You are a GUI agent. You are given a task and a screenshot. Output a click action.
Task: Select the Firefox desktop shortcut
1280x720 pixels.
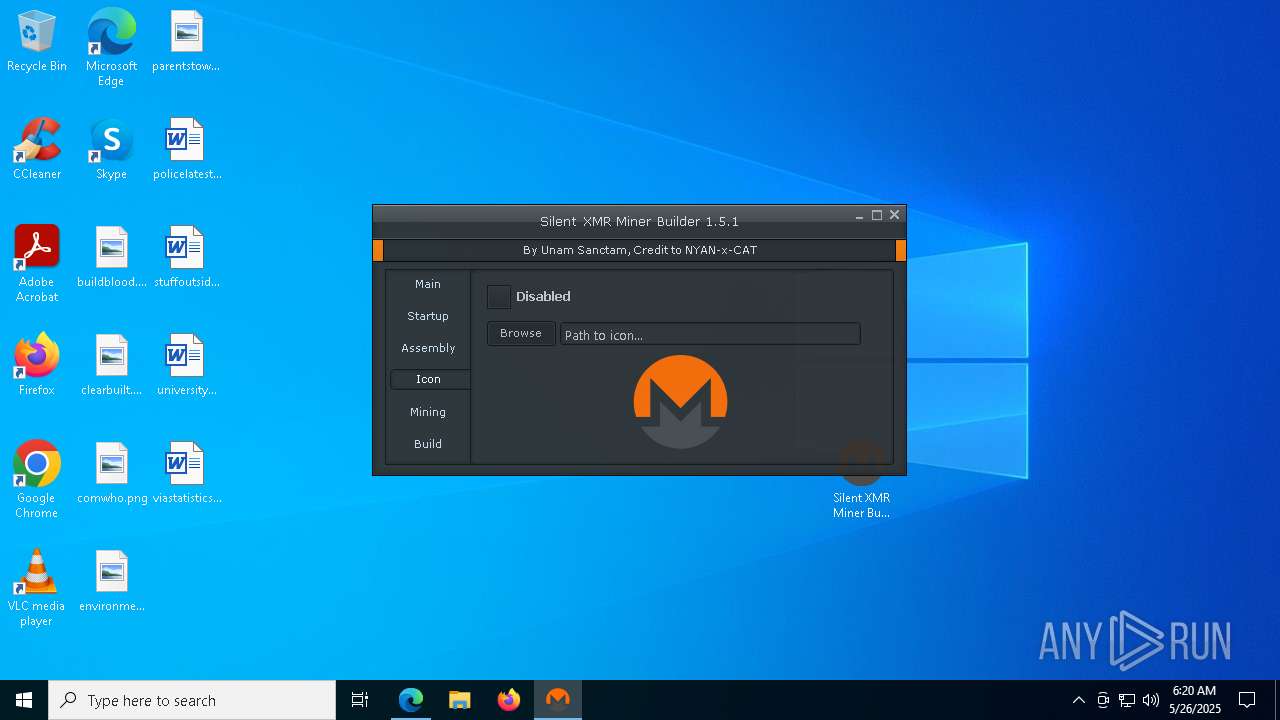coord(37,366)
